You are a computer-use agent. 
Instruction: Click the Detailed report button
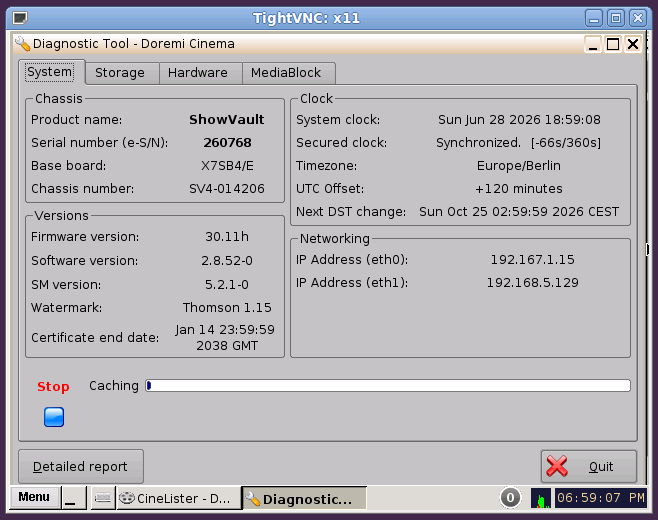click(81, 467)
